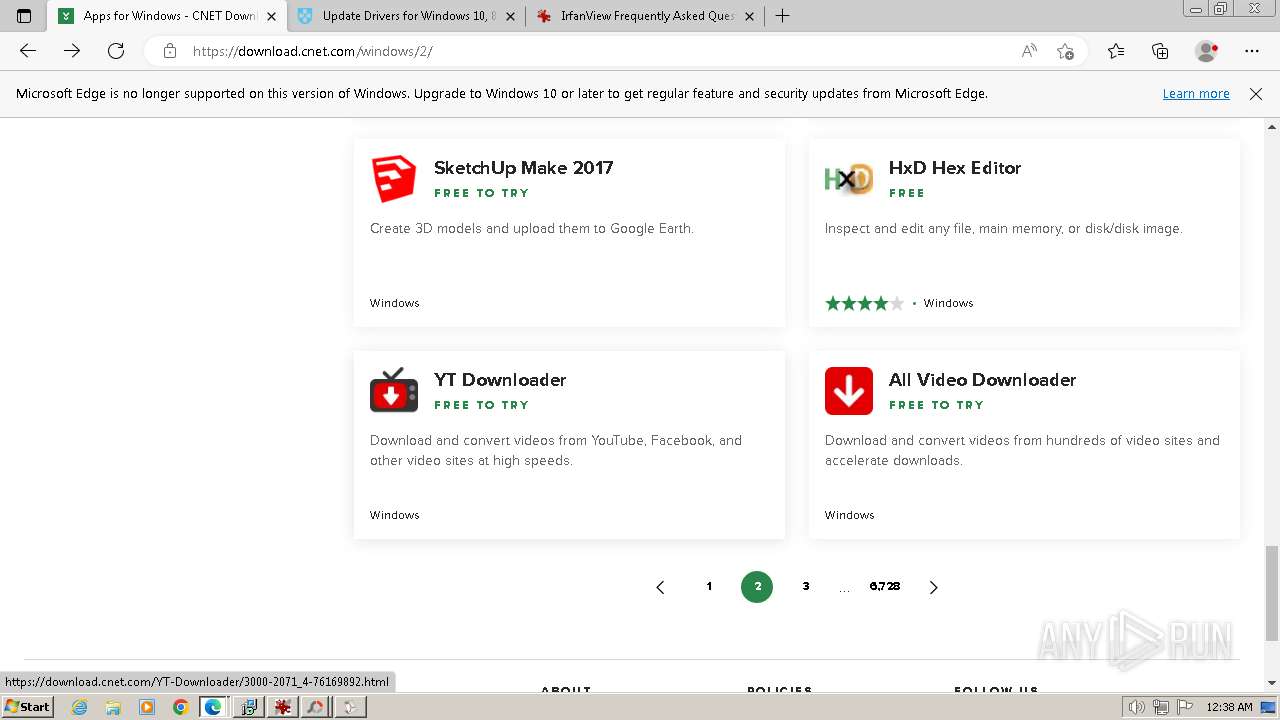Open All Video Downloader title link
The width and height of the screenshot is (1280, 720).
982,380
